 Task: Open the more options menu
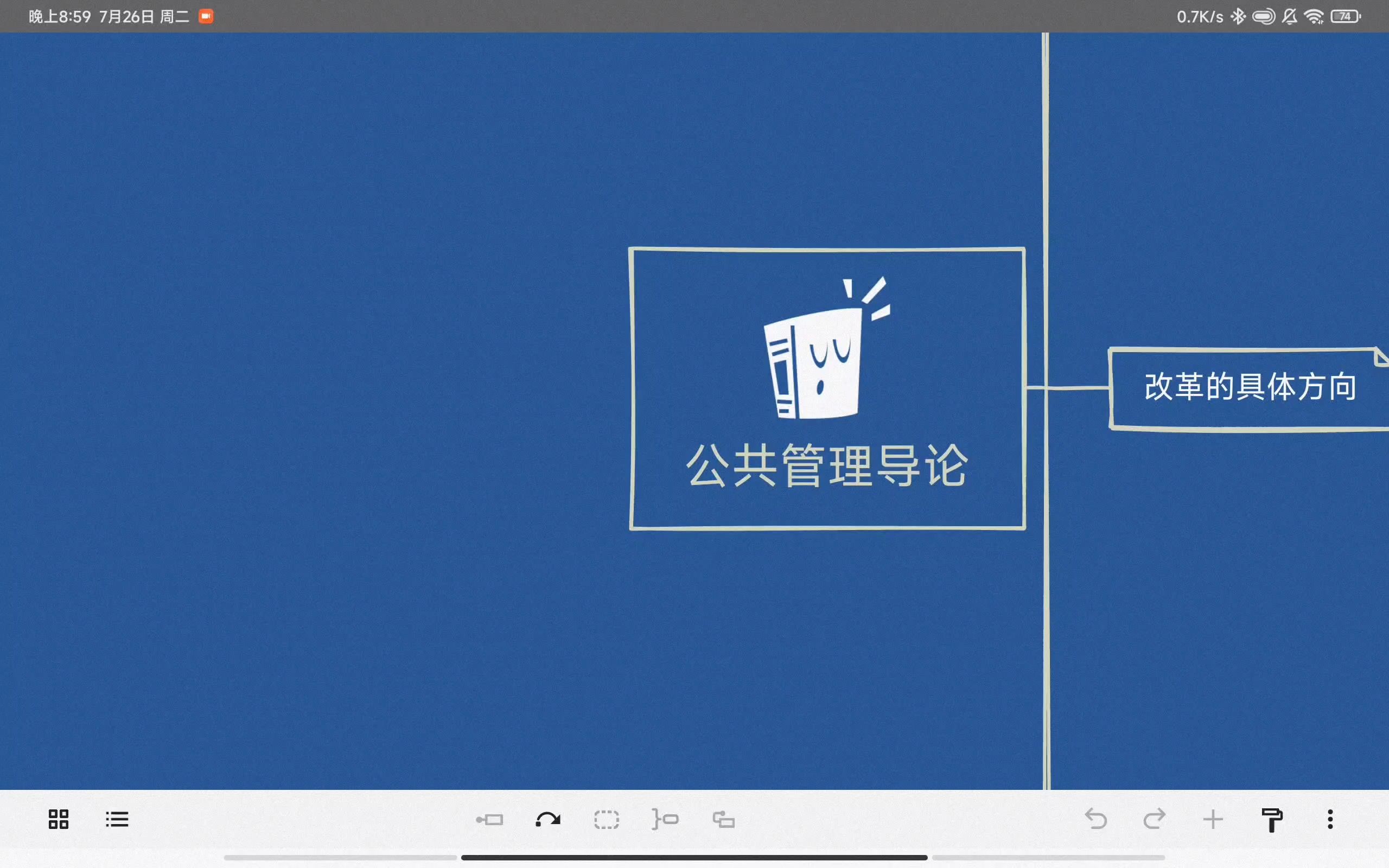click(x=1330, y=819)
